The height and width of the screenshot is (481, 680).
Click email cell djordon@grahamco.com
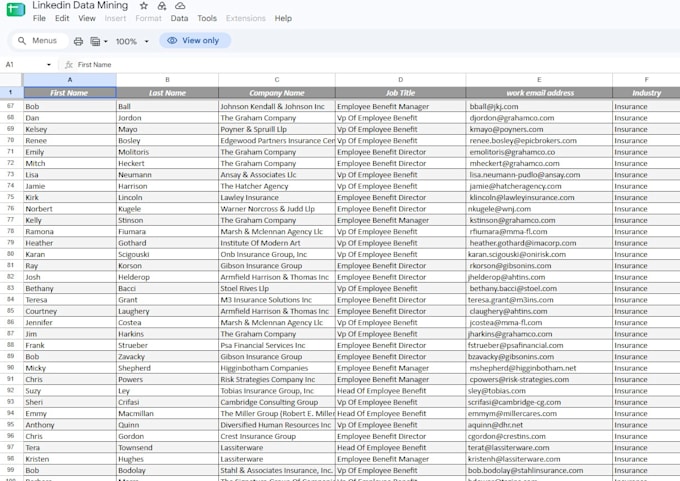(x=539, y=118)
